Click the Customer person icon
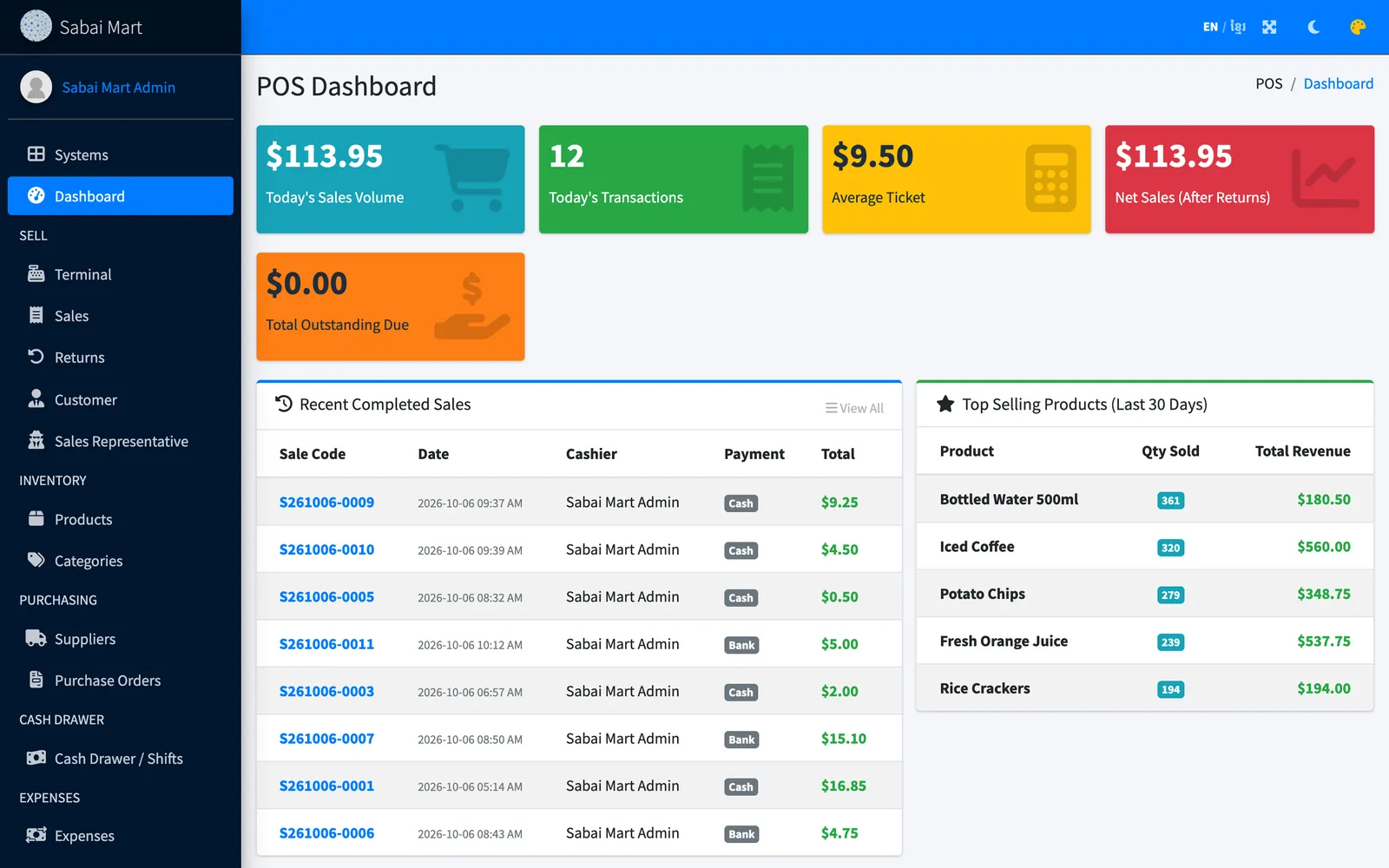The image size is (1389, 868). (x=36, y=398)
